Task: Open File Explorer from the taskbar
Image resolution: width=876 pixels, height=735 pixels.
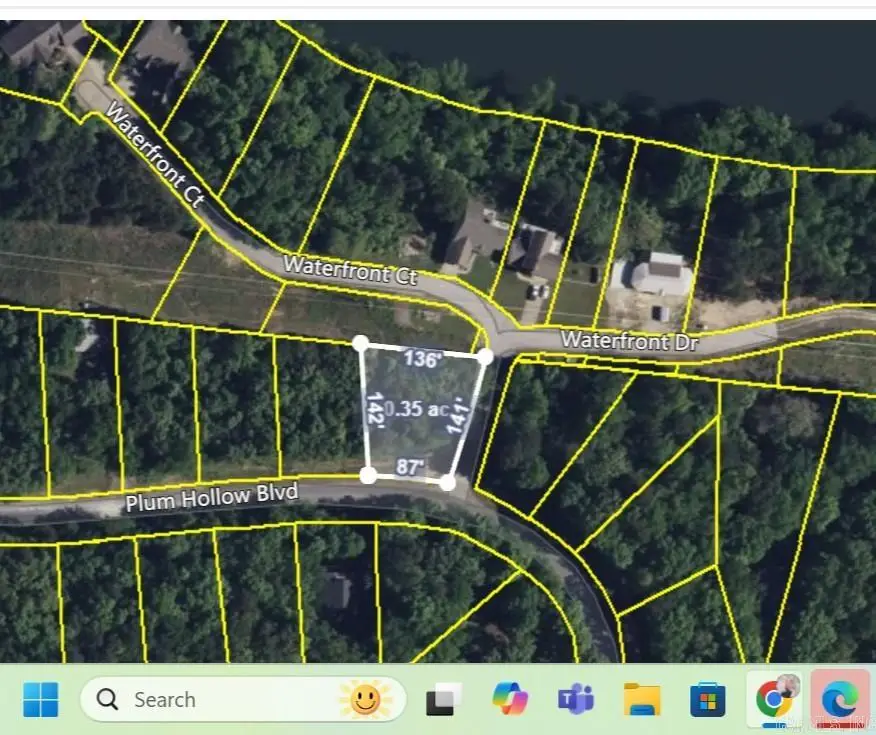Action: coord(641,699)
